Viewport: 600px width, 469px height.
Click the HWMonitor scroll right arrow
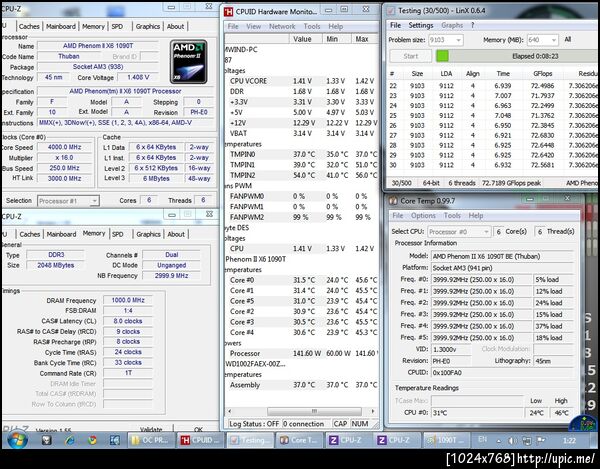click(x=373, y=411)
